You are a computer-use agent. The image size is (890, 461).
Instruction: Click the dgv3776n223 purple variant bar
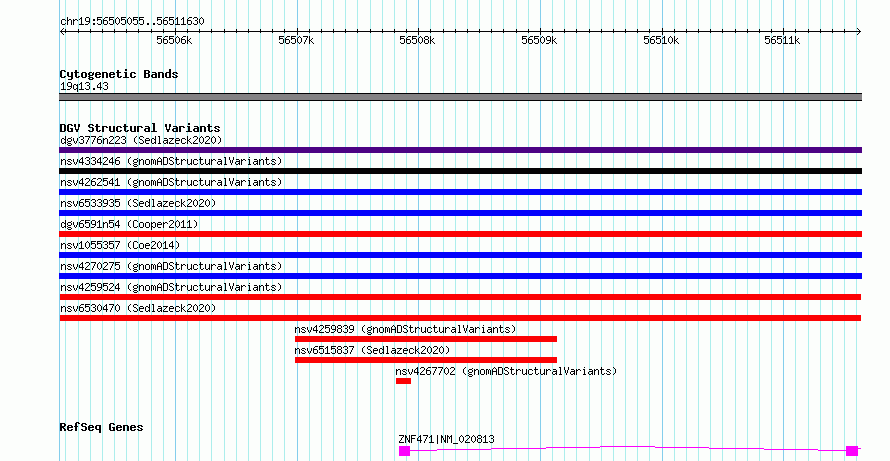pyautogui.click(x=460, y=150)
